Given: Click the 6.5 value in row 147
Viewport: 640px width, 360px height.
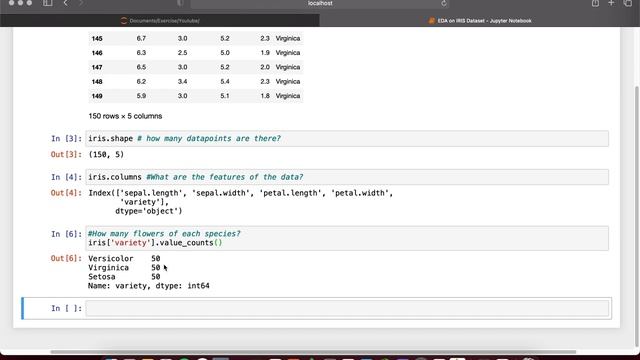Looking at the screenshot, I should tap(141, 67).
